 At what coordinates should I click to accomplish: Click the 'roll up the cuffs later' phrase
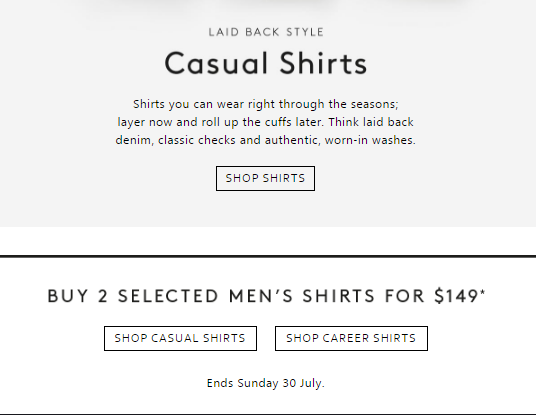point(262,122)
